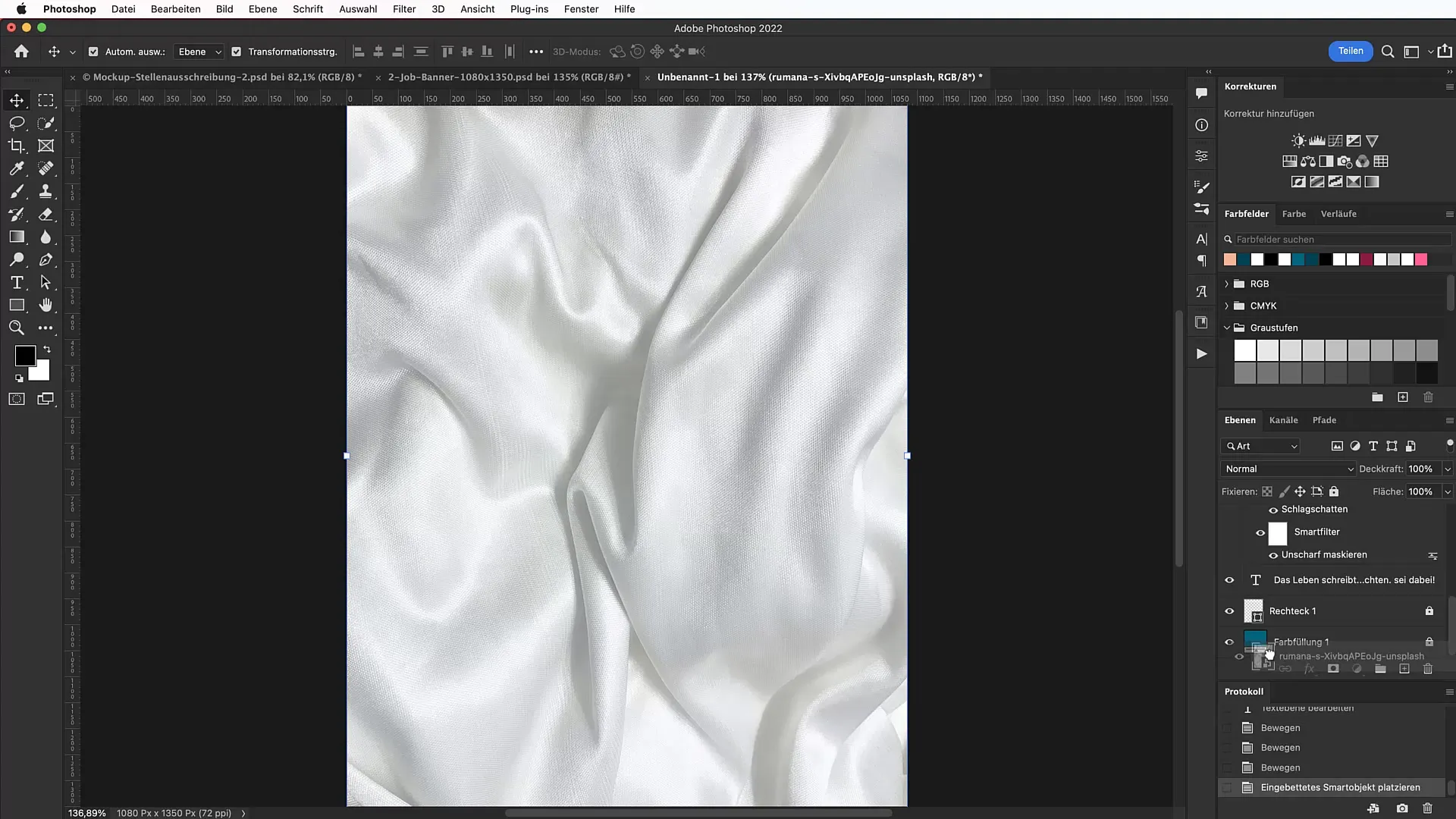Expand the RGB swatch folder

1226,284
